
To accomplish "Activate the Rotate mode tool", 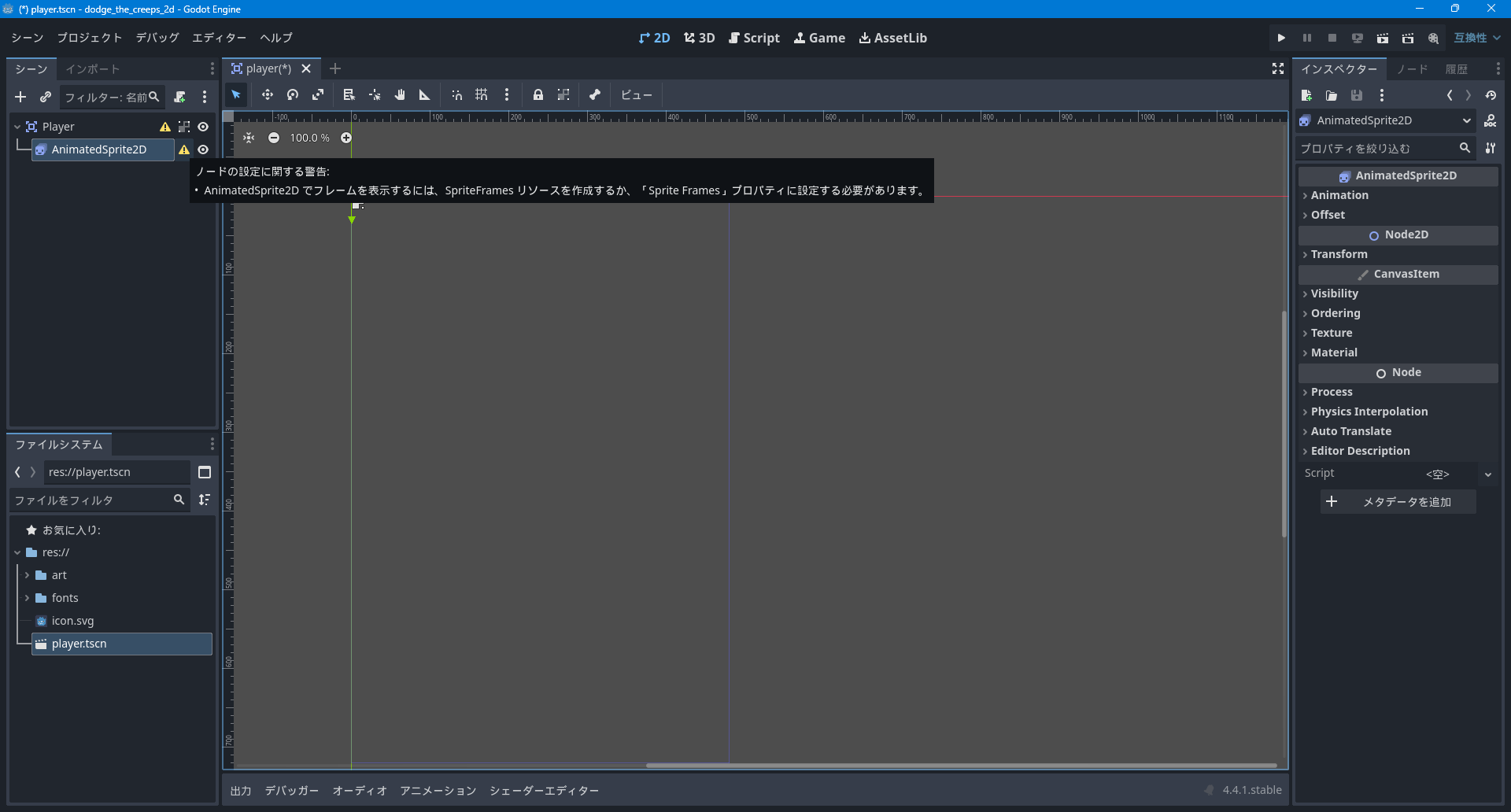I will click(x=293, y=95).
